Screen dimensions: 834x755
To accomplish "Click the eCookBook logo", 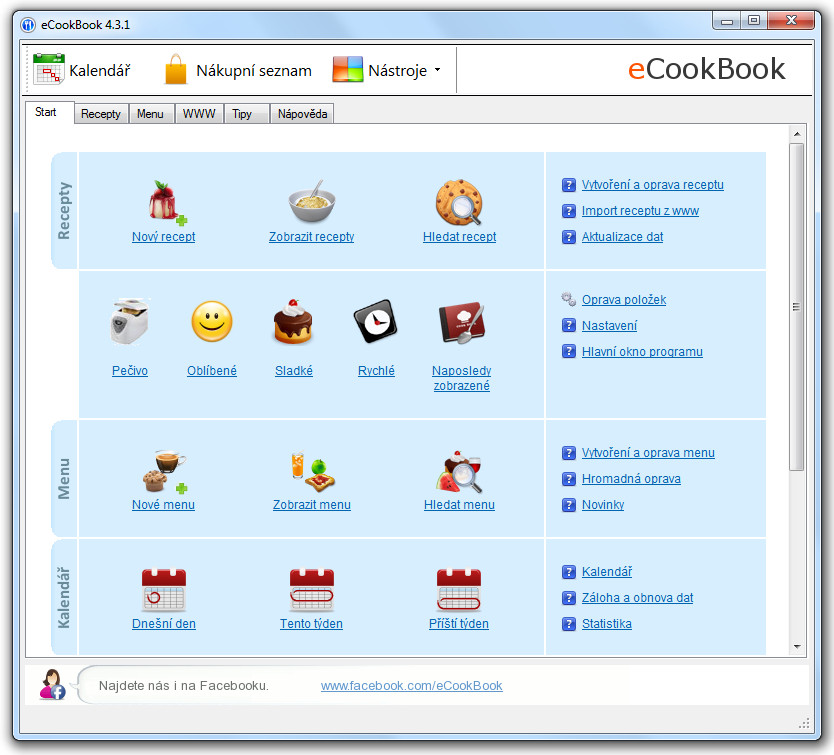I will pyautogui.click(x=706, y=69).
